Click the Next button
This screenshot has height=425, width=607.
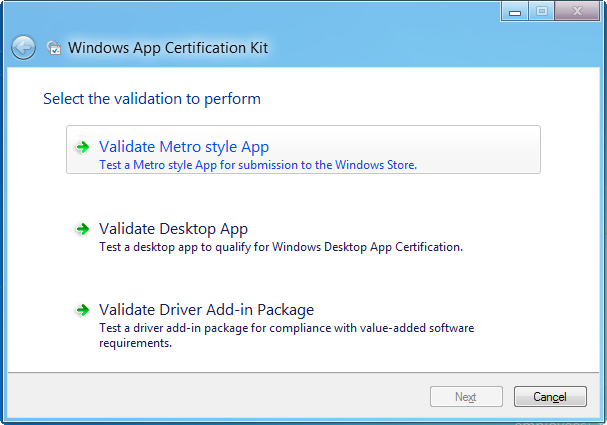pos(466,396)
